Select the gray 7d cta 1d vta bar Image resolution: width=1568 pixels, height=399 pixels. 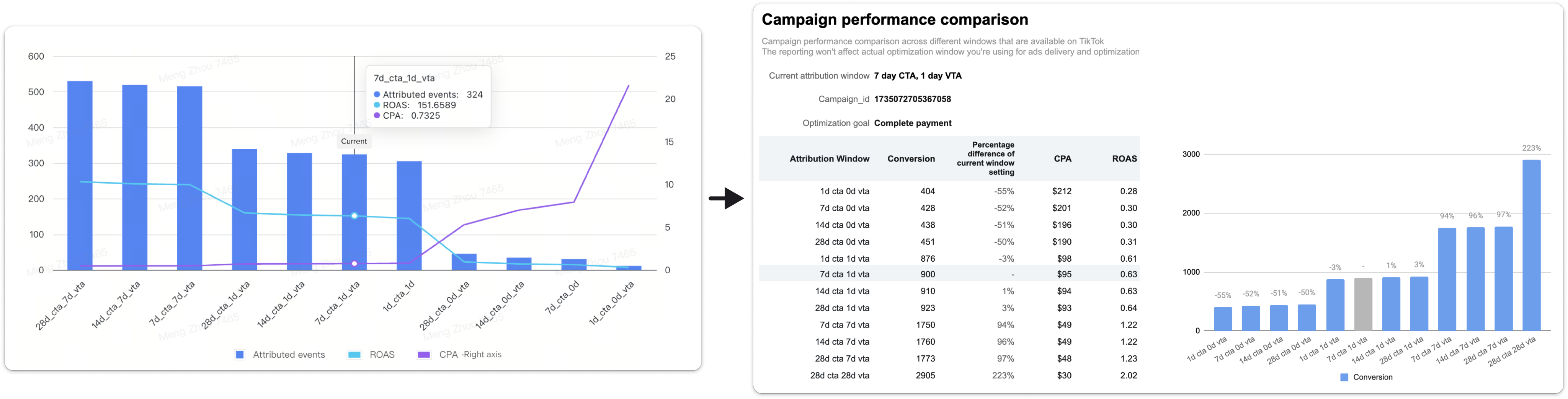click(x=1363, y=304)
